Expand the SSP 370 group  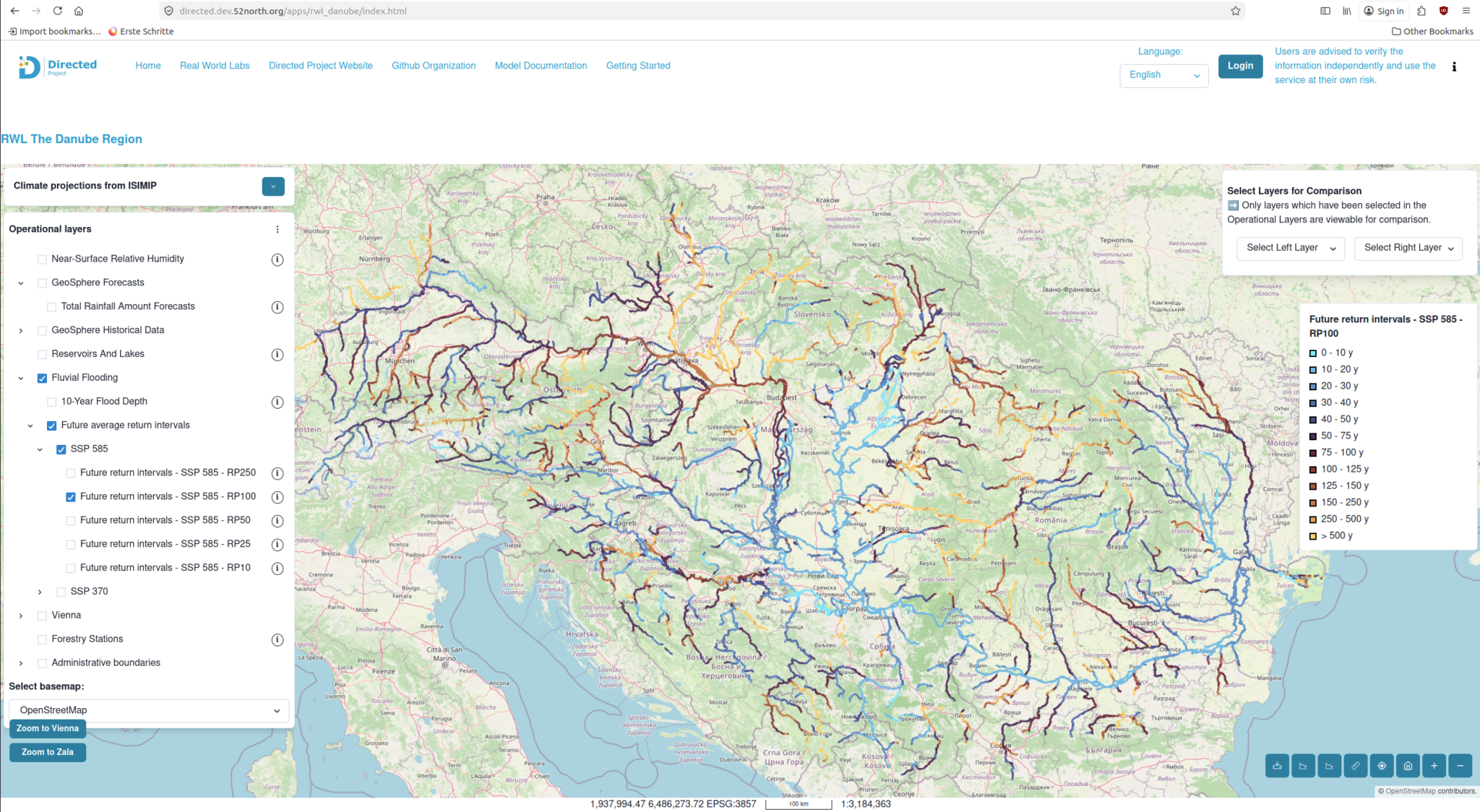click(40, 592)
